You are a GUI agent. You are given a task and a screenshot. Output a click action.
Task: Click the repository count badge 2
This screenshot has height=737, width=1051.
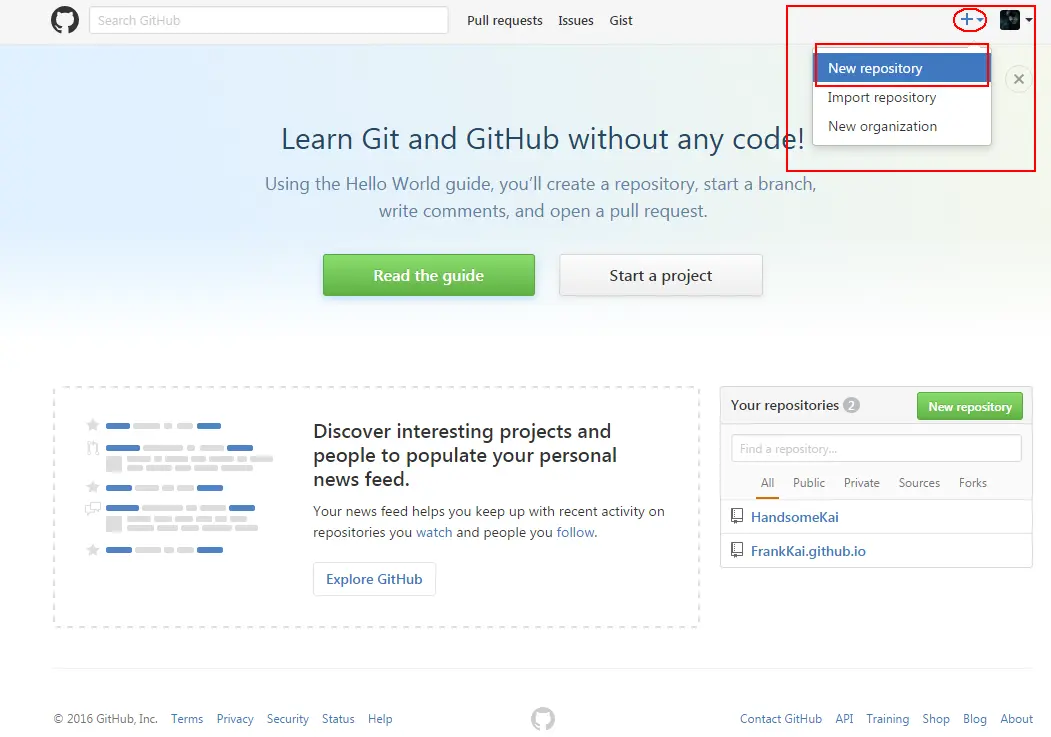(851, 405)
